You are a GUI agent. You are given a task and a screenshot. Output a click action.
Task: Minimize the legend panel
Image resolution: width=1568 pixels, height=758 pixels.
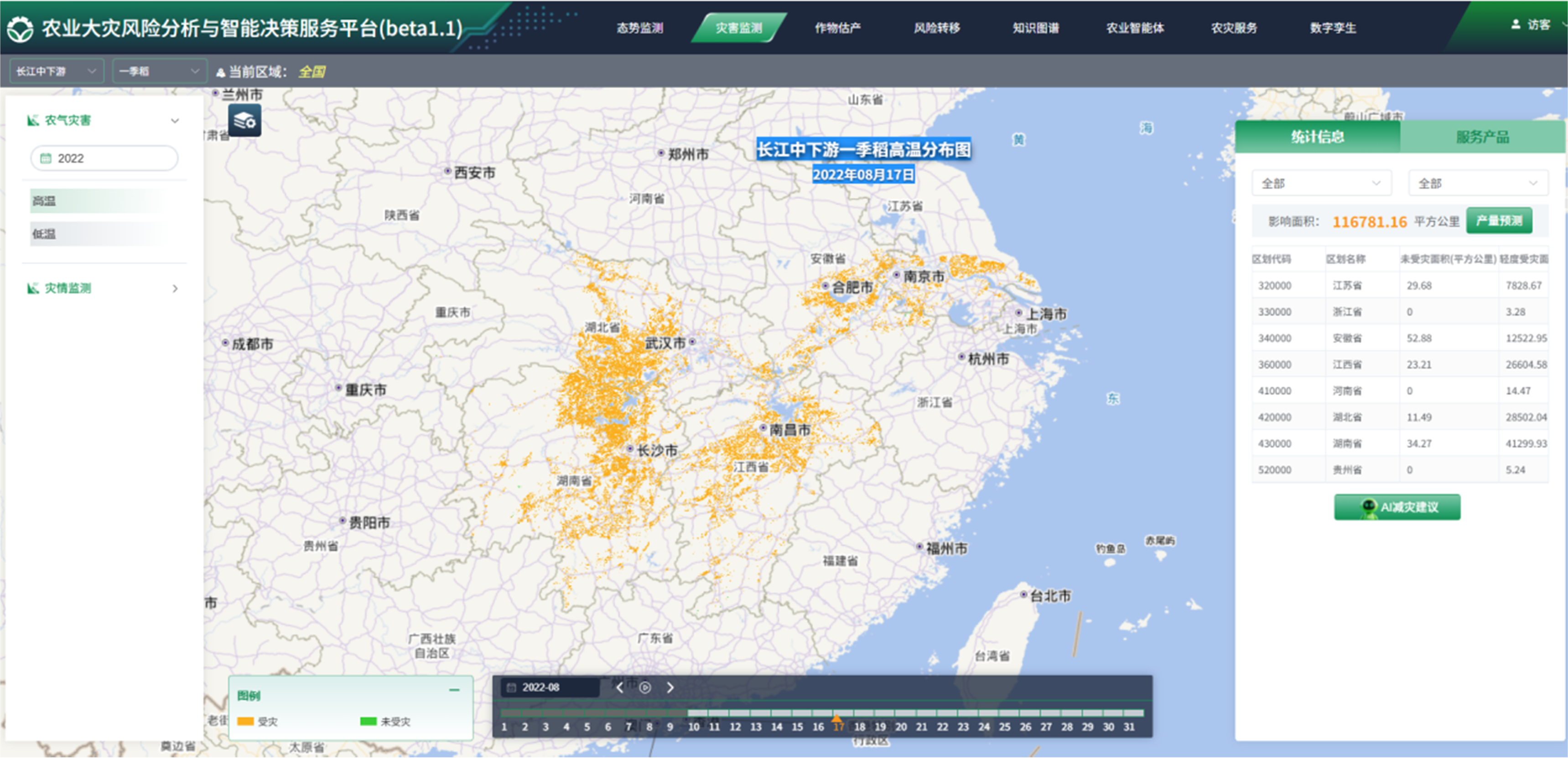pyautogui.click(x=454, y=690)
